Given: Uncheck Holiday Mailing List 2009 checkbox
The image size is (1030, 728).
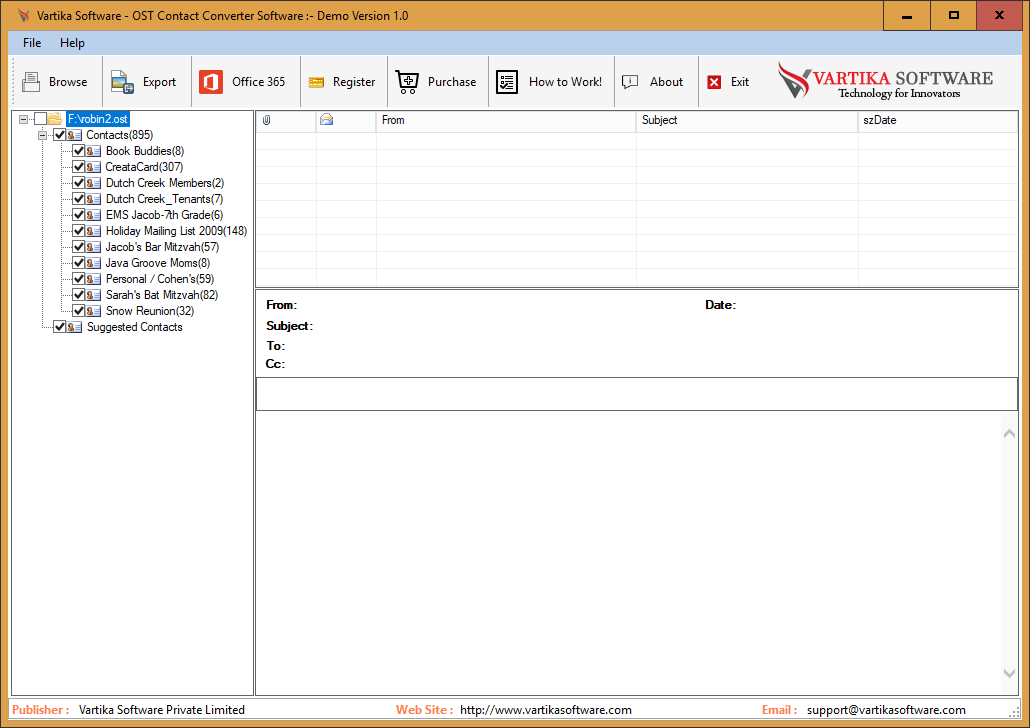Looking at the screenshot, I should click(x=79, y=231).
